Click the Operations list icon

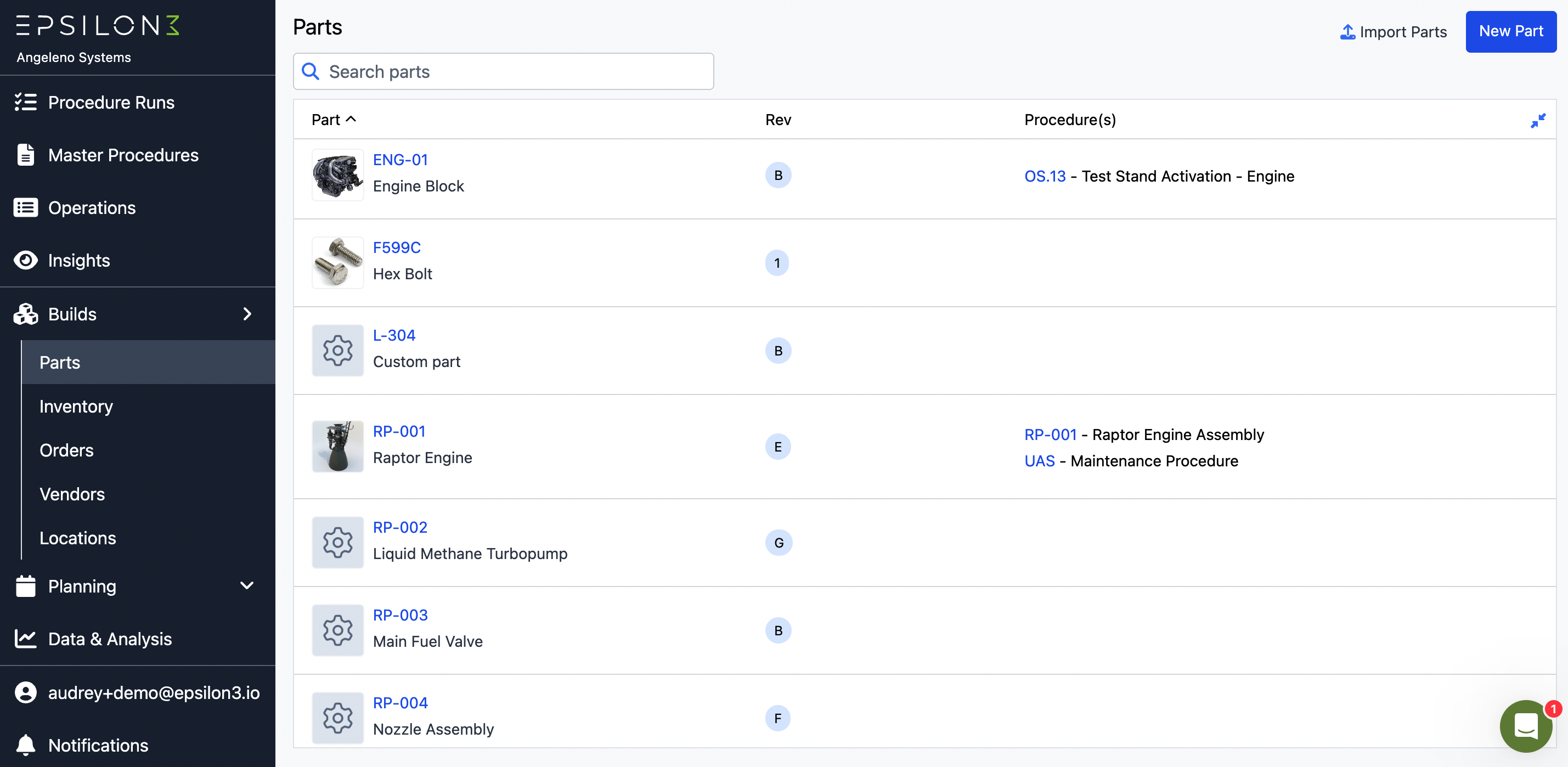(26, 207)
